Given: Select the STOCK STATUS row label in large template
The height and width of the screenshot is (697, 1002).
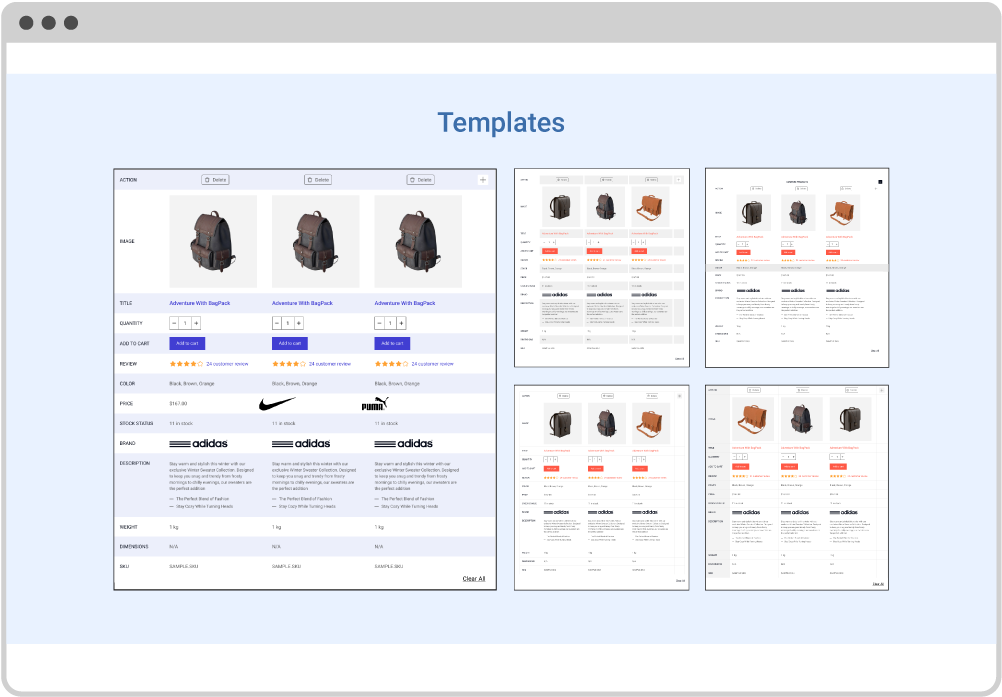Looking at the screenshot, I should coord(136,424).
